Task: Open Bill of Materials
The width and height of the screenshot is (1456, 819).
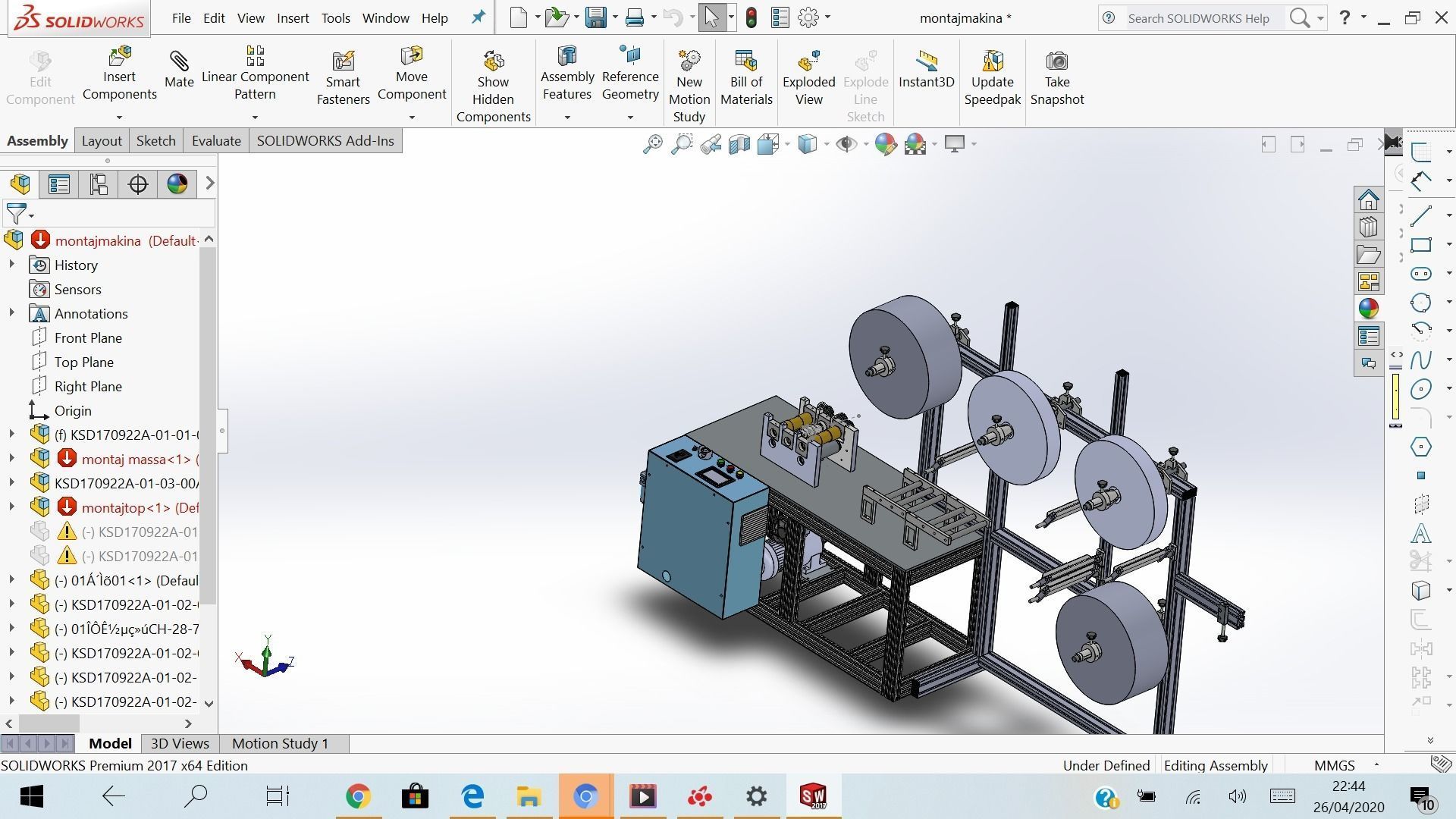Action: coord(746,78)
